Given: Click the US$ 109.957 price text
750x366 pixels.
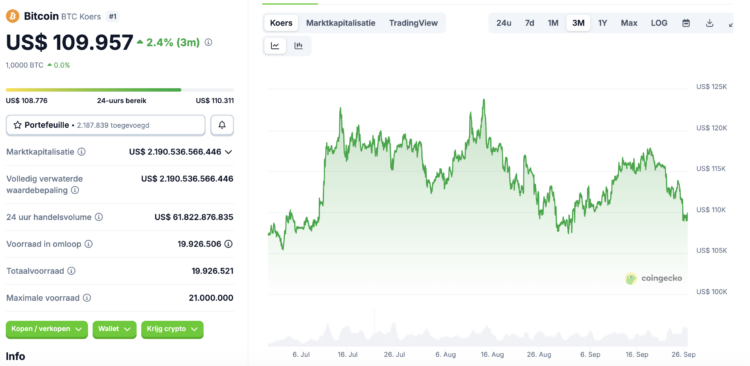Looking at the screenshot, I should click(x=69, y=43).
